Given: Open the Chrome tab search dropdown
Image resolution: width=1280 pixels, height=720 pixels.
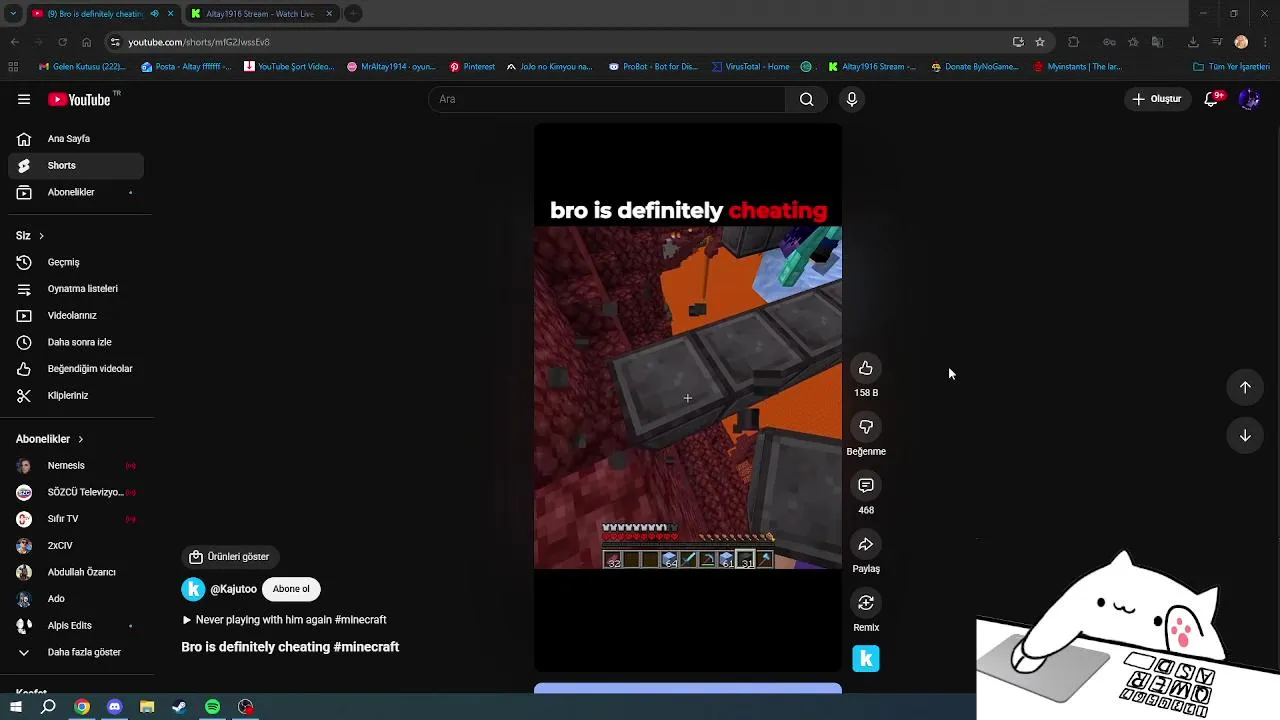Looking at the screenshot, I should pyautogui.click(x=13, y=14).
